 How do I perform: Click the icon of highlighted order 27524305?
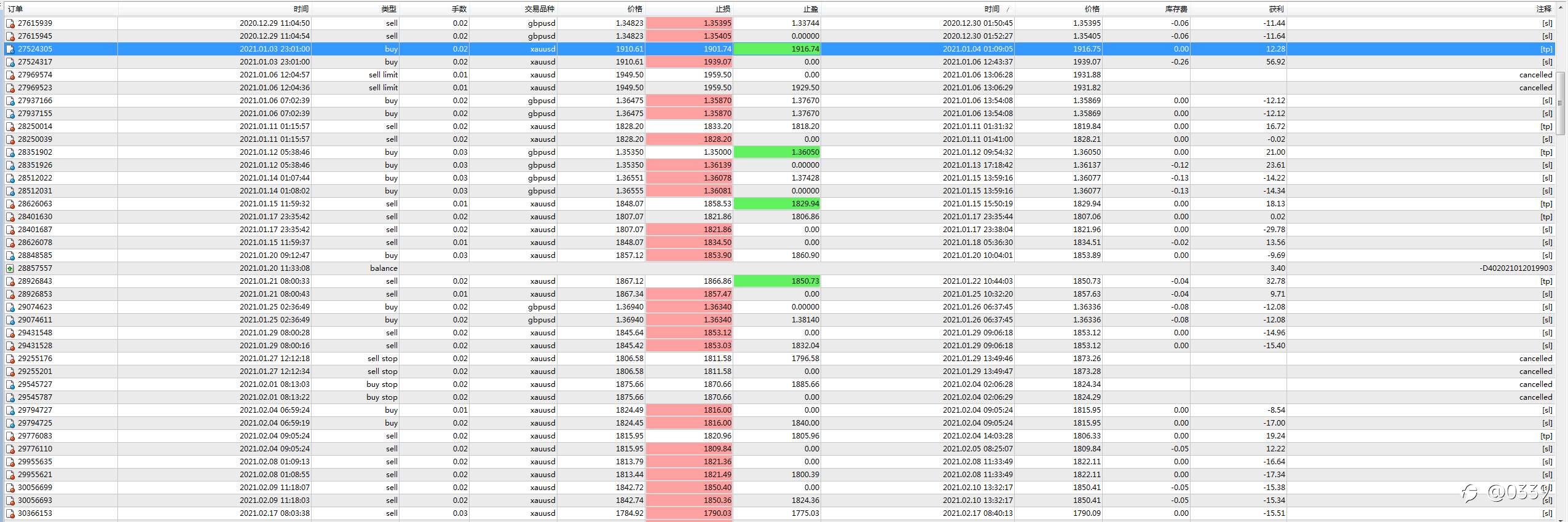click(x=10, y=49)
